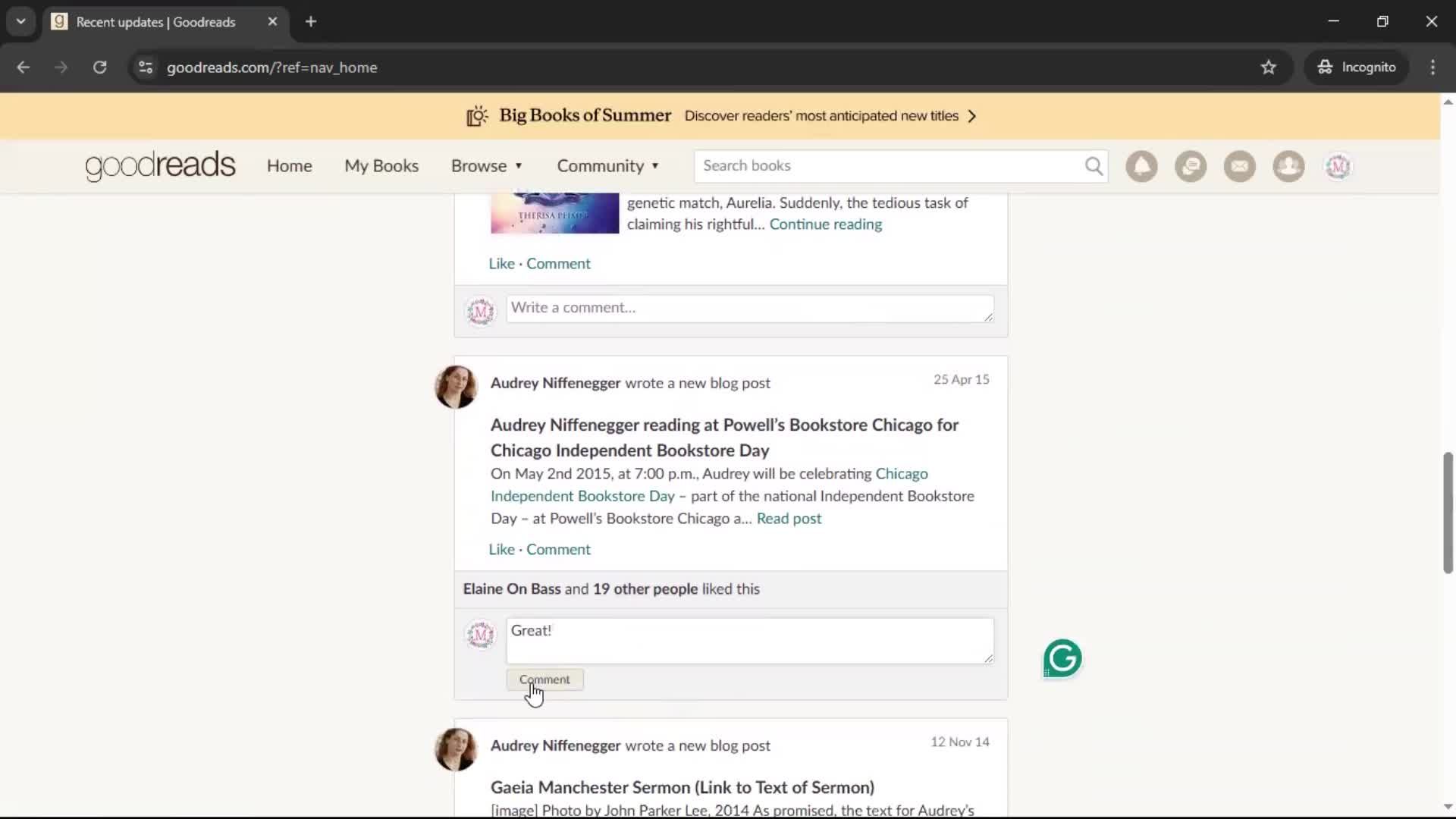This screenshot has height=819, width=1456.
Task: Like the Powell's Bookstore blog post
Action: click(x=501, y=550)
